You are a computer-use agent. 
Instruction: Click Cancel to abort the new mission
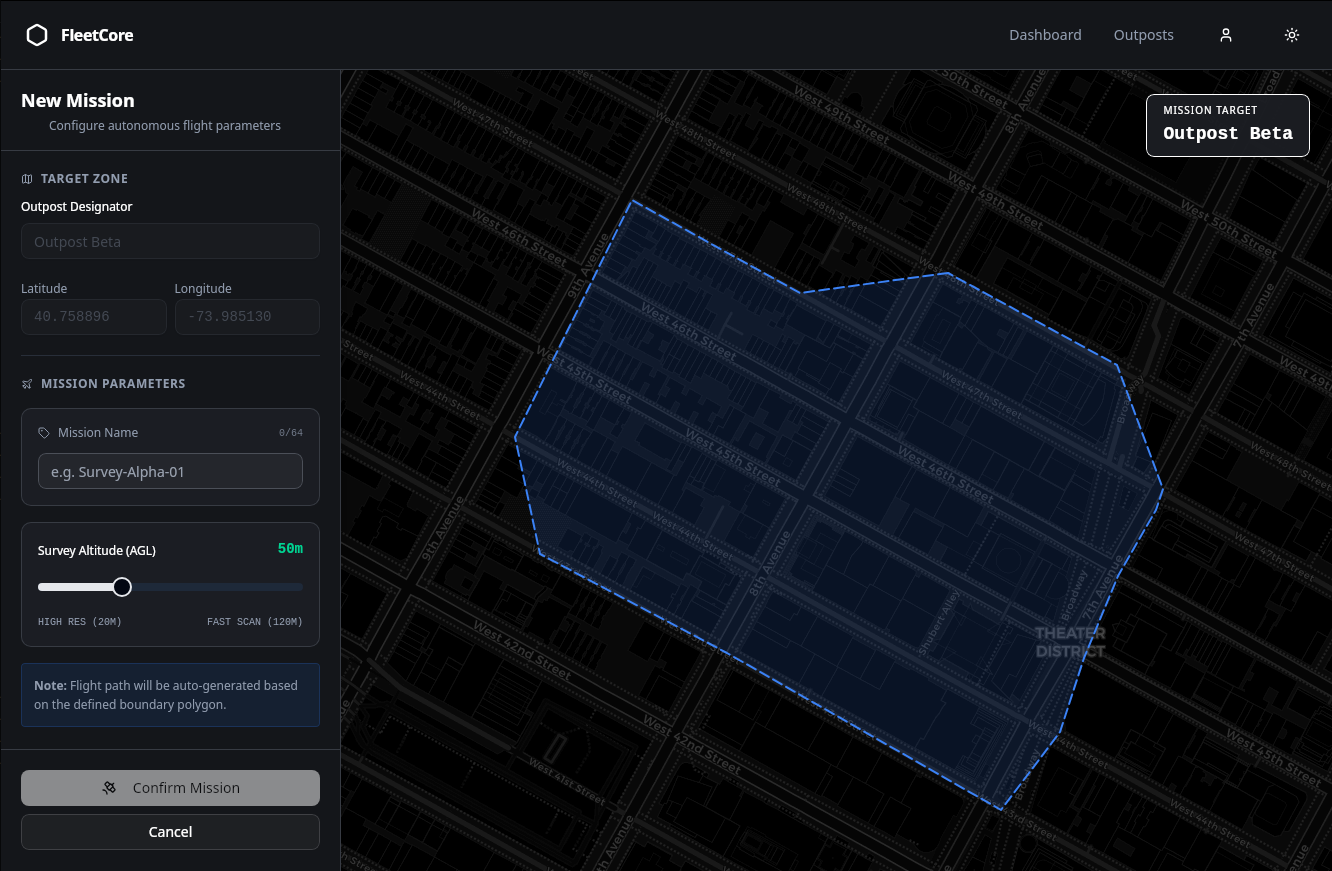point(170,831)
